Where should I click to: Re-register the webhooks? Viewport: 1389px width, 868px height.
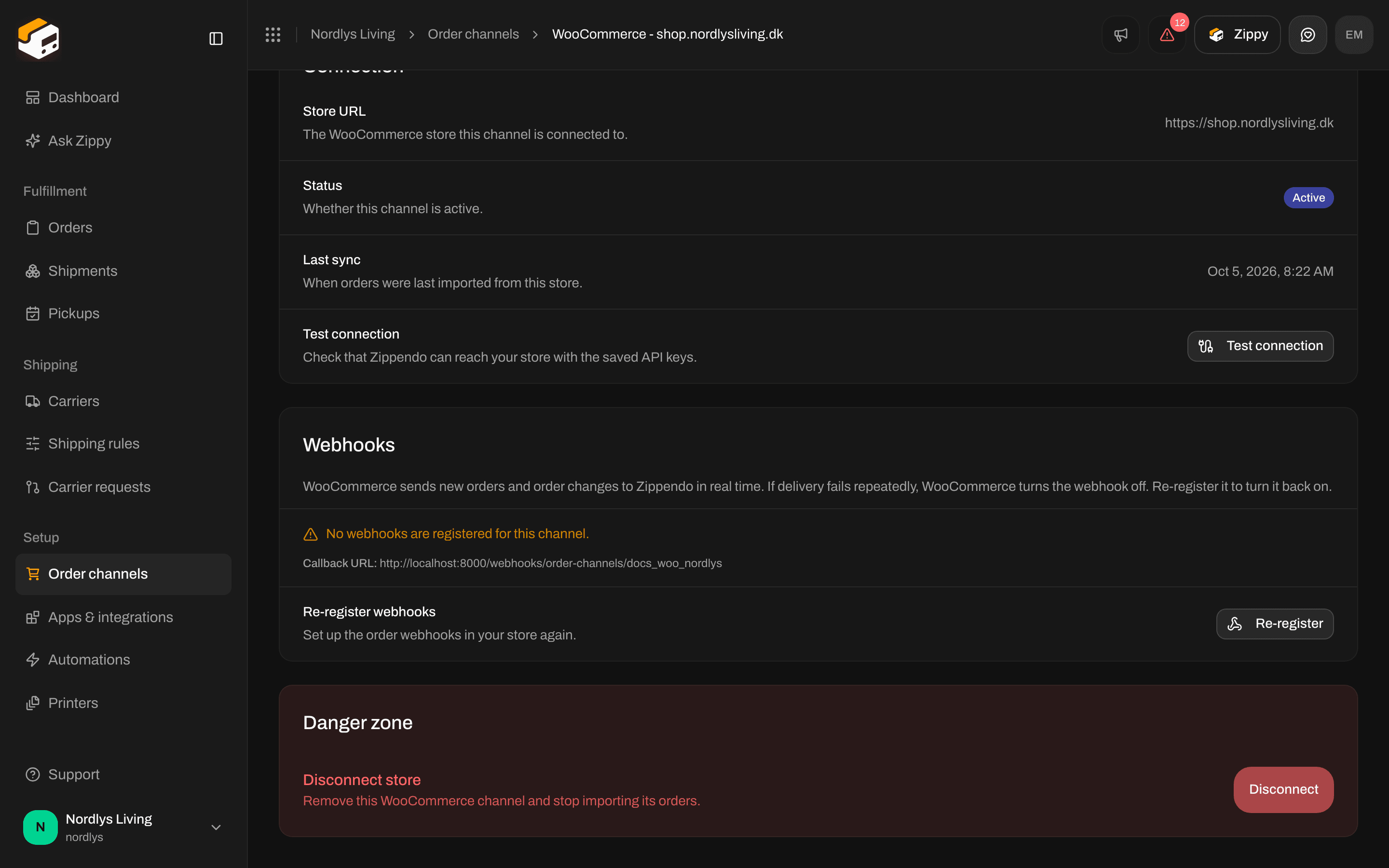(x=1274, y=624)
